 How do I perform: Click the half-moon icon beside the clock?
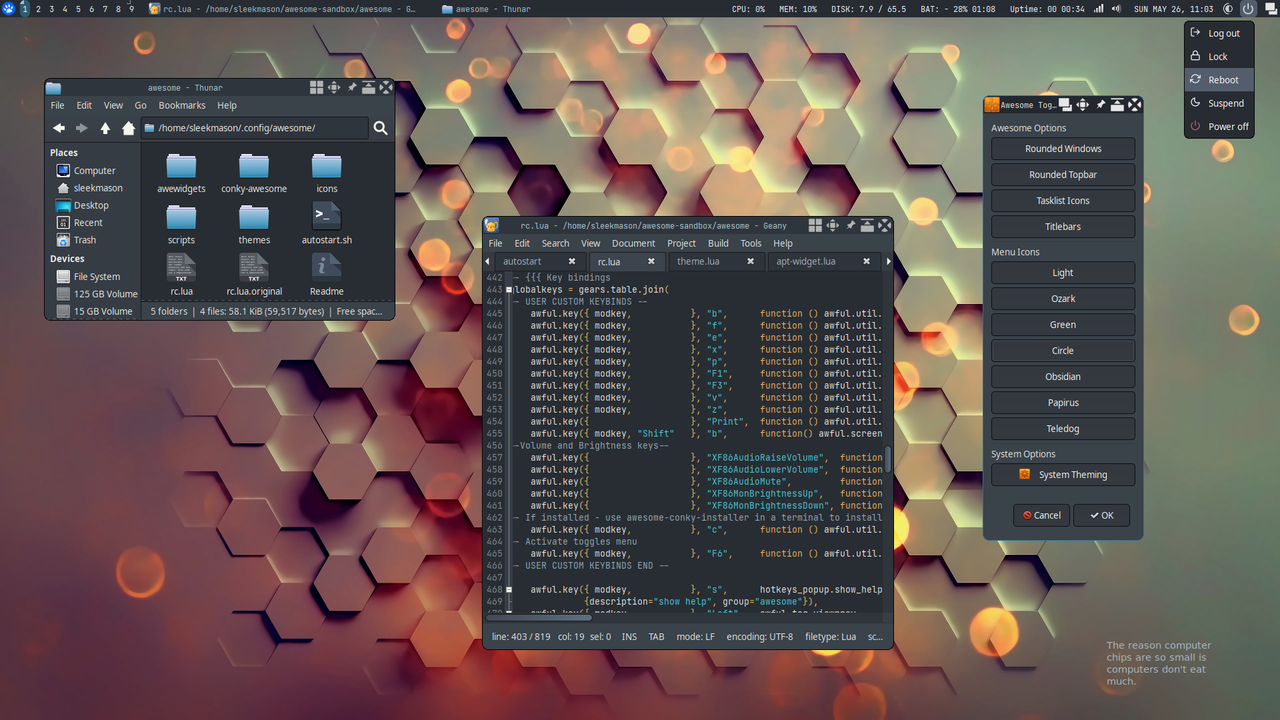pos(1226,9)
